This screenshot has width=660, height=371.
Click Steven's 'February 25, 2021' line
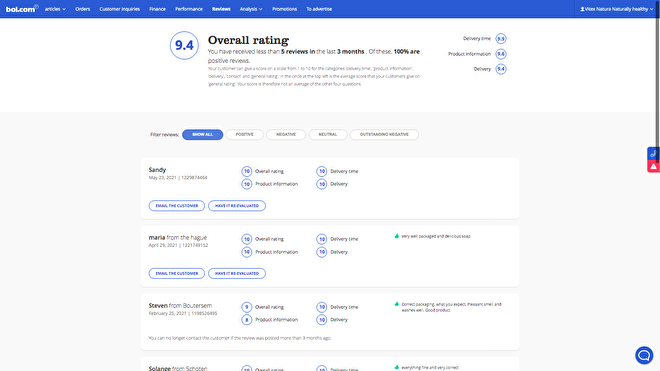(x=183, y=313)
